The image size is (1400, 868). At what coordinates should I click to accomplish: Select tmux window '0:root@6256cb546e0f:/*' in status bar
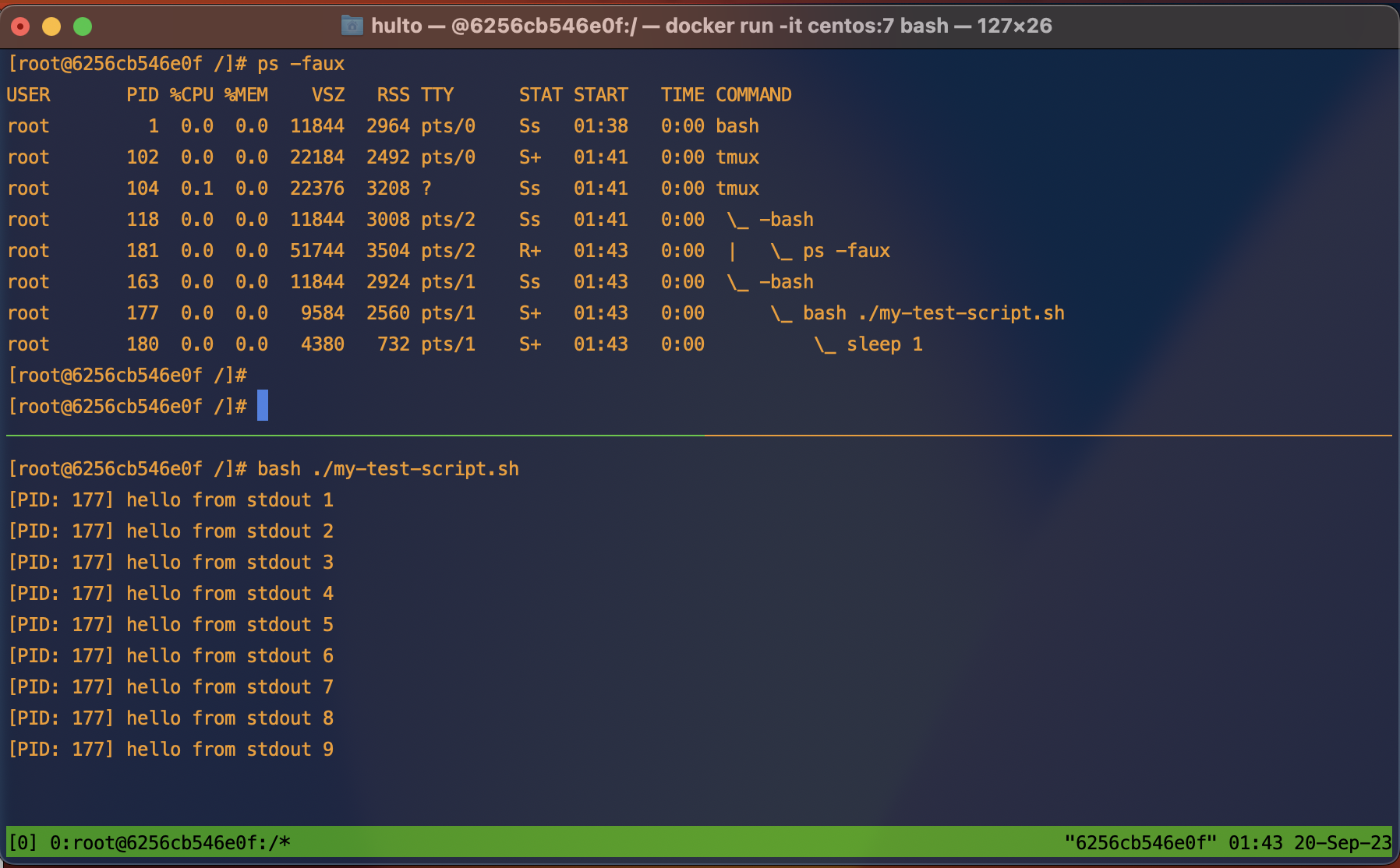tap(170, 843)
